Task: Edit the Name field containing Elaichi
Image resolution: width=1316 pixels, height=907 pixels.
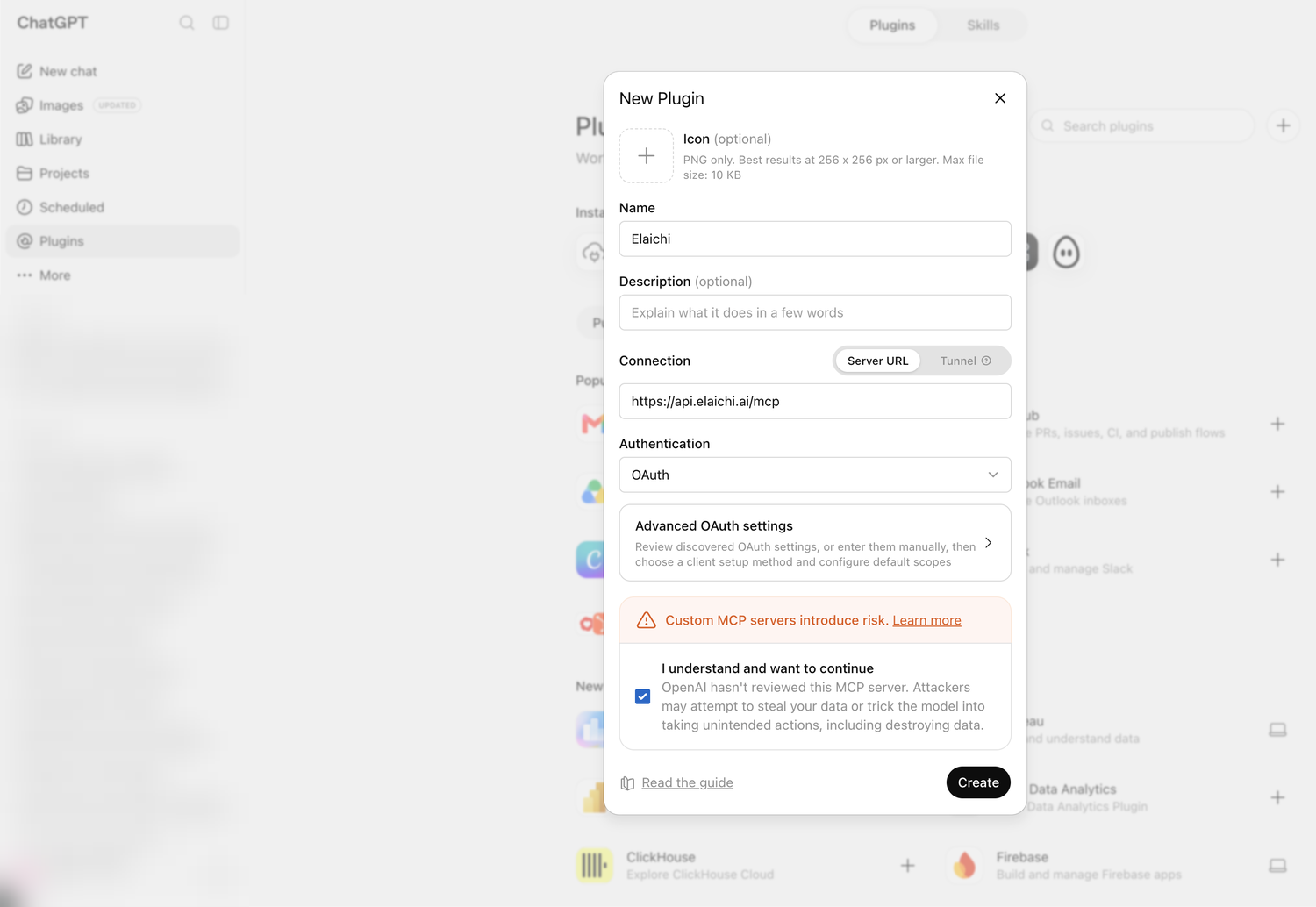Action: click(x=815, y=239)
